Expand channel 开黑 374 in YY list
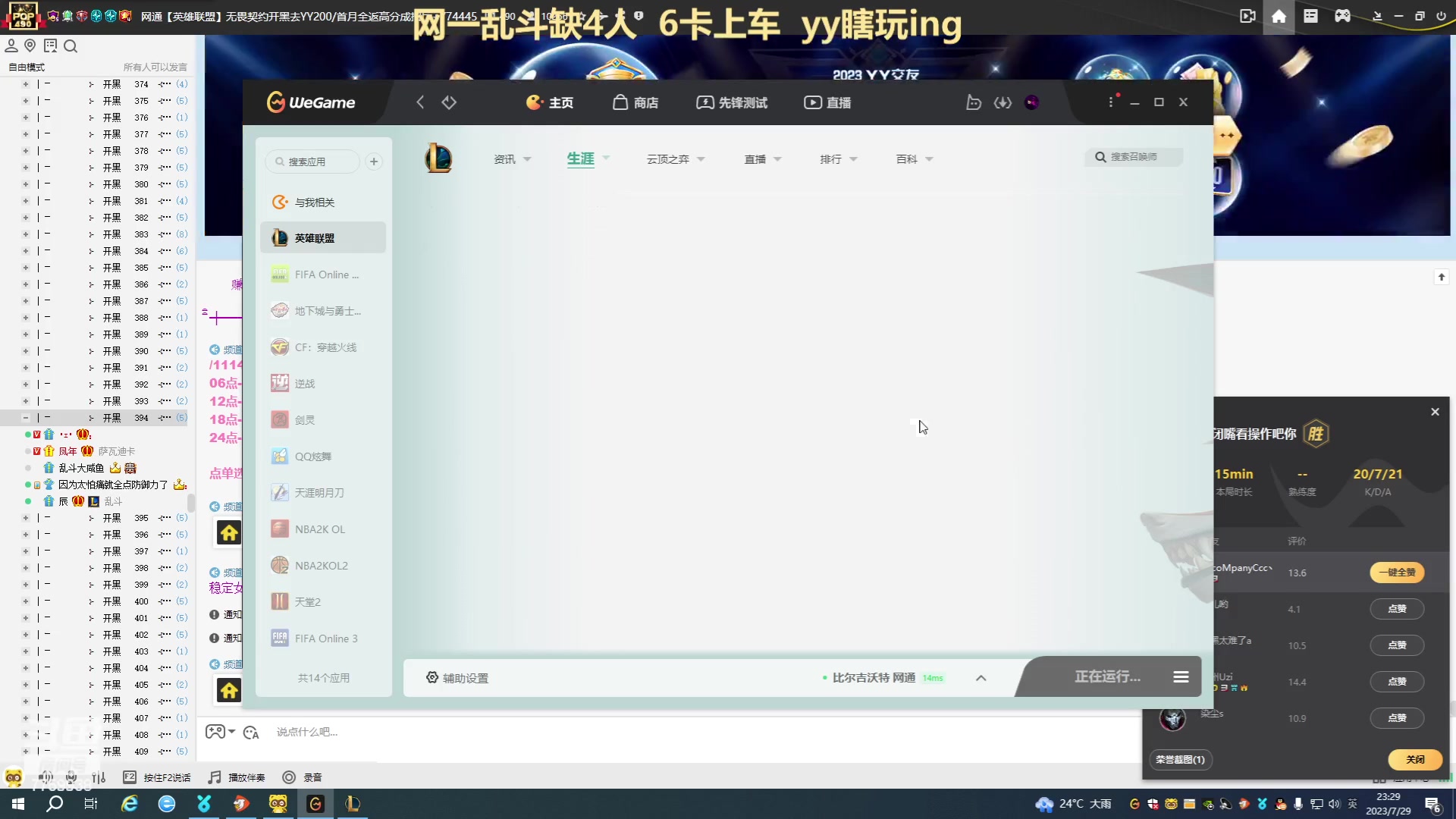The height and width of the screenshot is (819, 1456). coord(26,84)
